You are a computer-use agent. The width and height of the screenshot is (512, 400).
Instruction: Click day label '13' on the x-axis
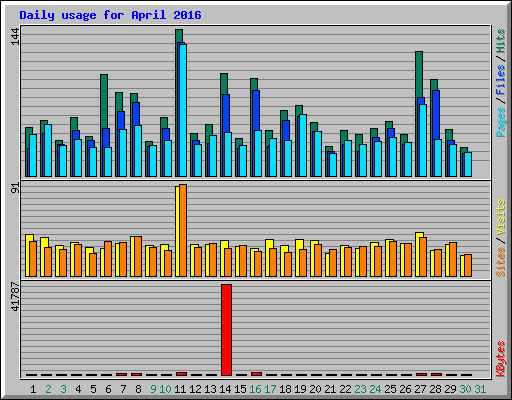point(210,389)
